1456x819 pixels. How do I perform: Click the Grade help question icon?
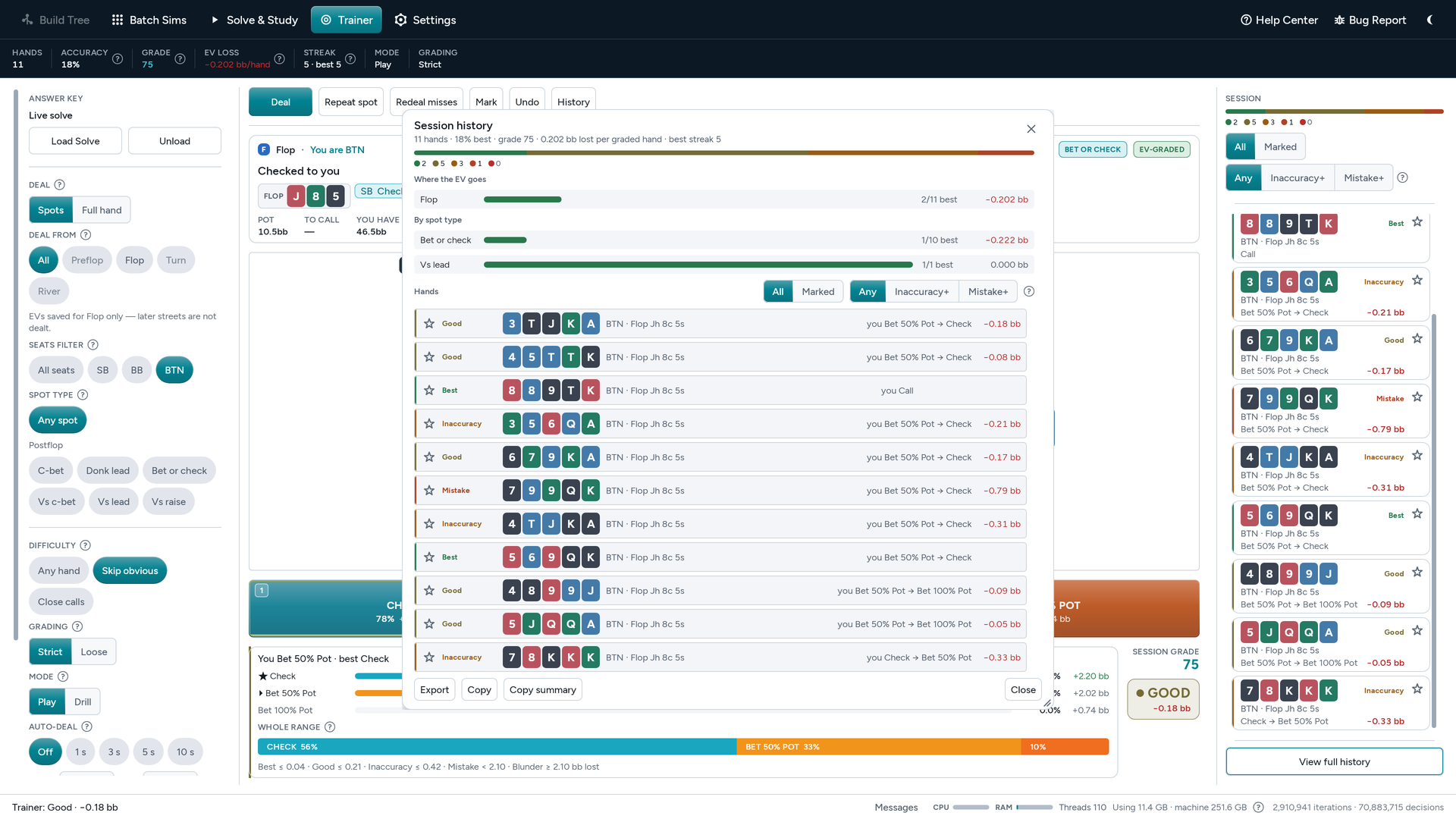(x=180, y=59)
